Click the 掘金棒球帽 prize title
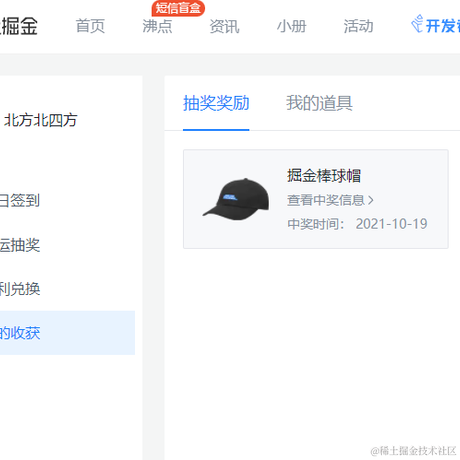 click(324, 176)
